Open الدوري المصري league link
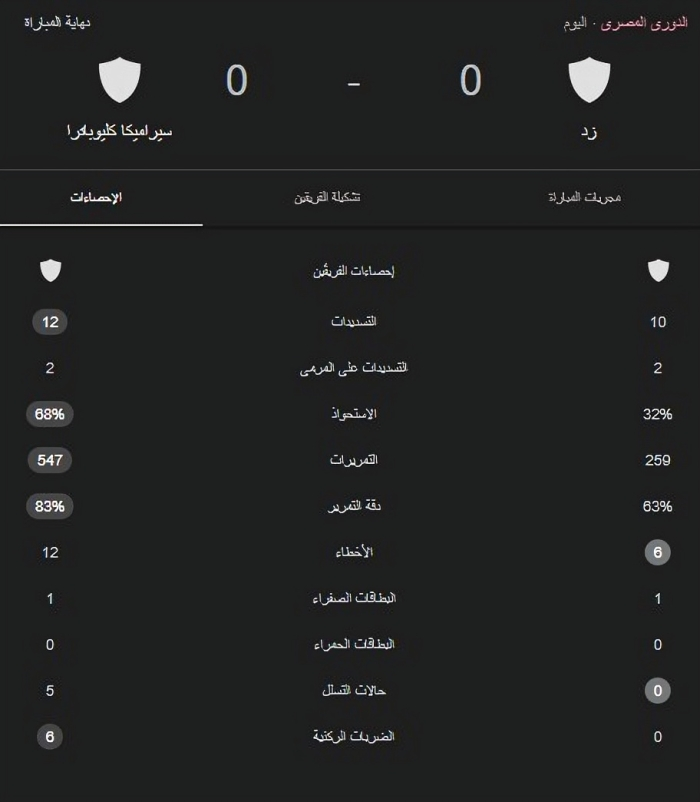Image resolution: width=700 pixels, height=802 pixels. [x=644, y=24]
